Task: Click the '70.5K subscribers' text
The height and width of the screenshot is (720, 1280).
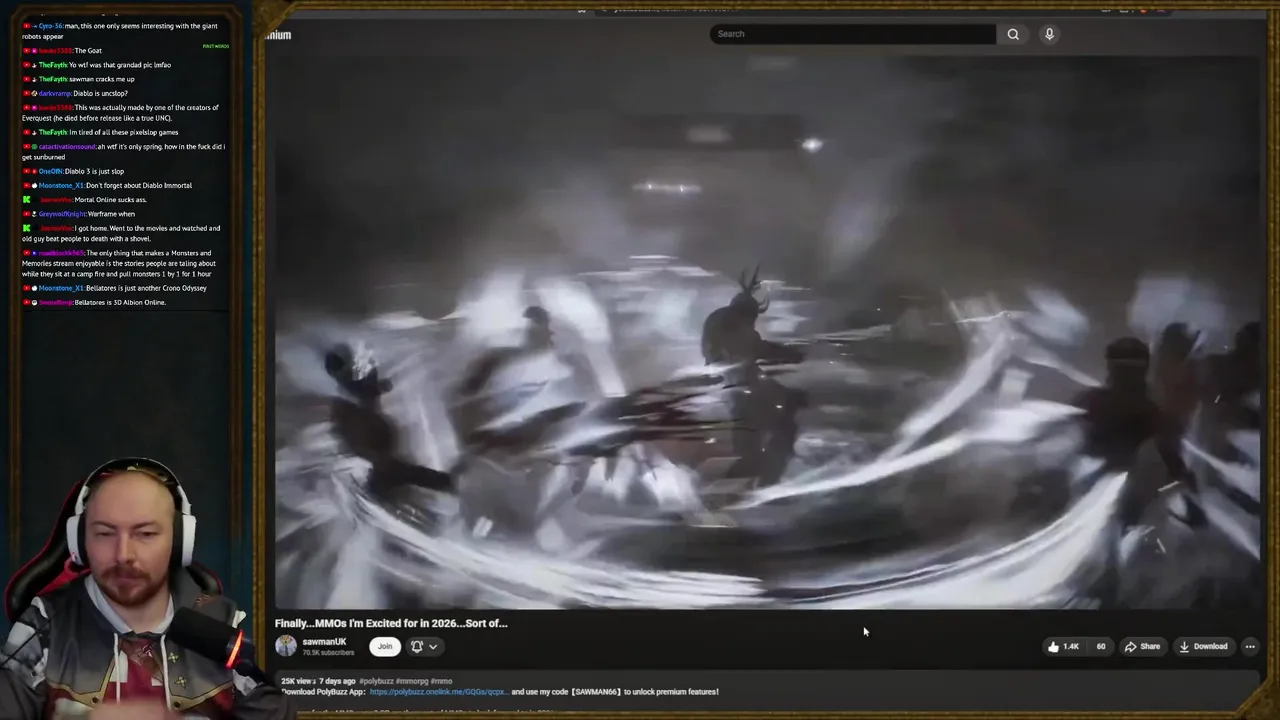Action: tap(328, 653)
